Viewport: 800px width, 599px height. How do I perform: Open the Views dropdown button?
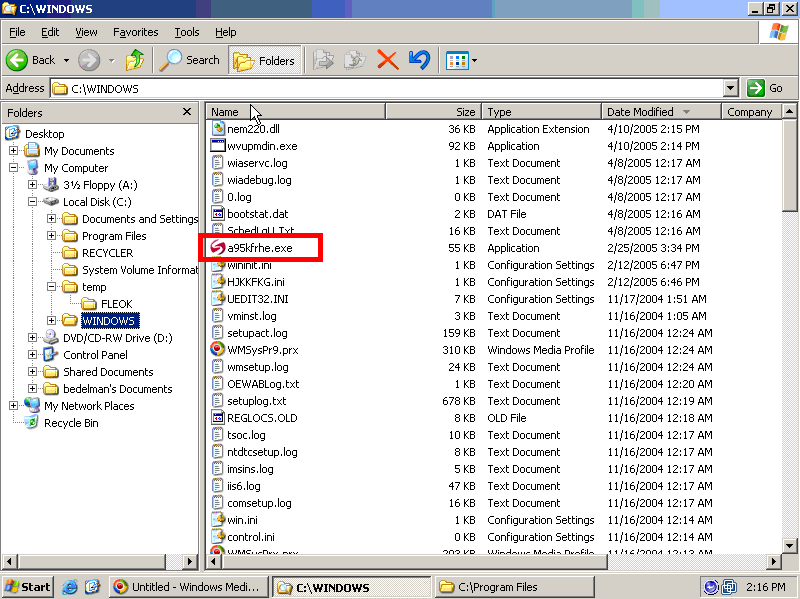pyautogui.click(x=462, y=60)
